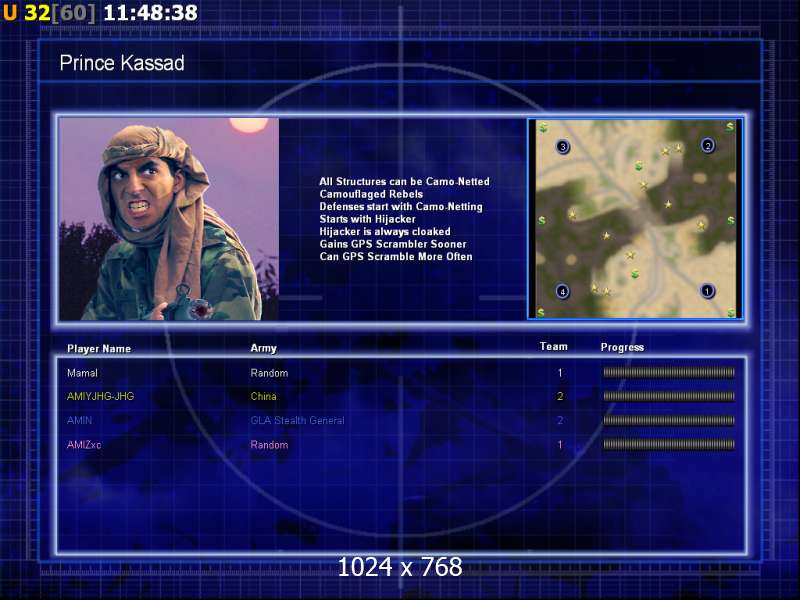Click the Prince Kassad title text
The image size is (800, 600).
click(122, 63)
